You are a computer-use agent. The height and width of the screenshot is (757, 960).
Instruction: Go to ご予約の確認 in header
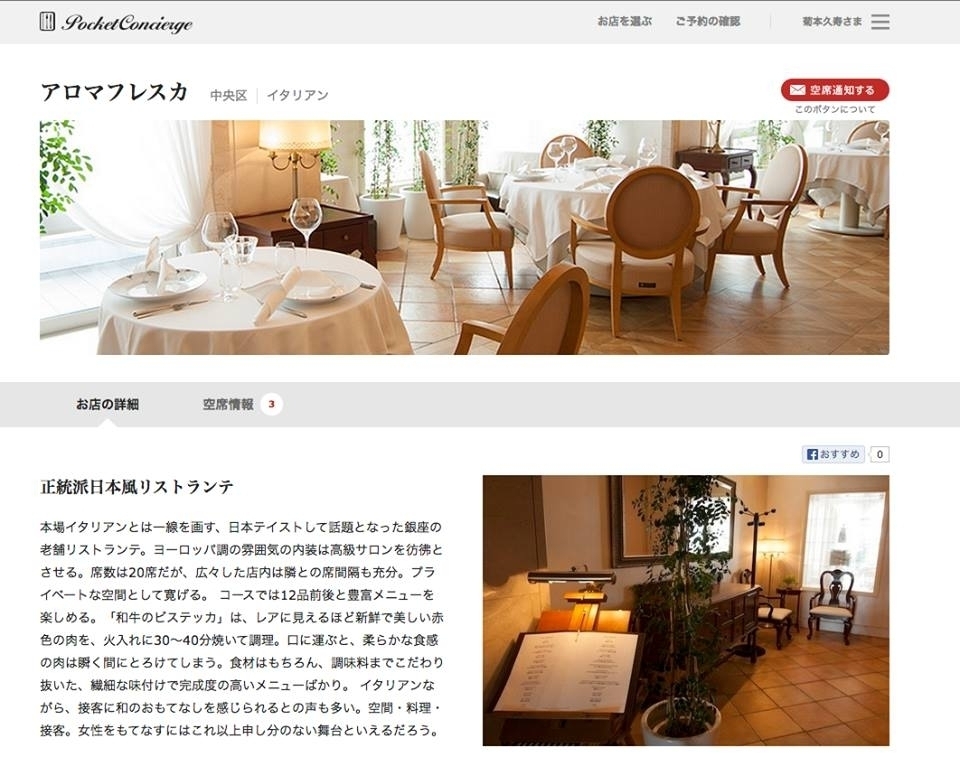click(x=708, y=21)
